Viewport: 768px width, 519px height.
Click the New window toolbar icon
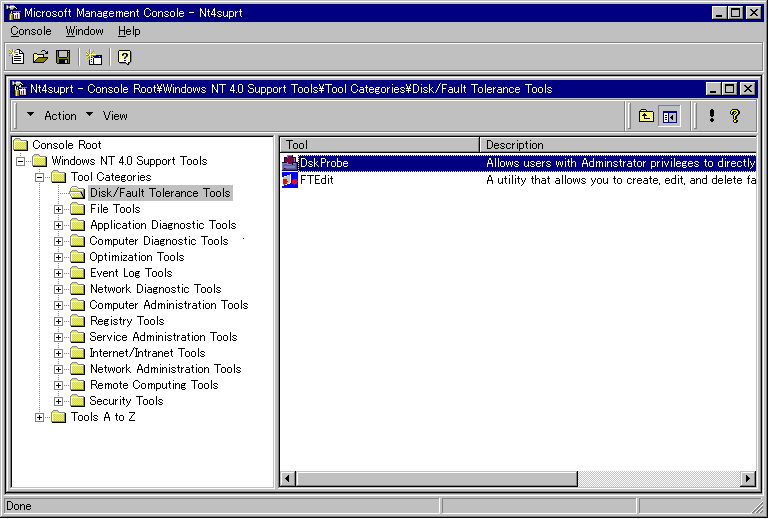(x=94, y=57)
